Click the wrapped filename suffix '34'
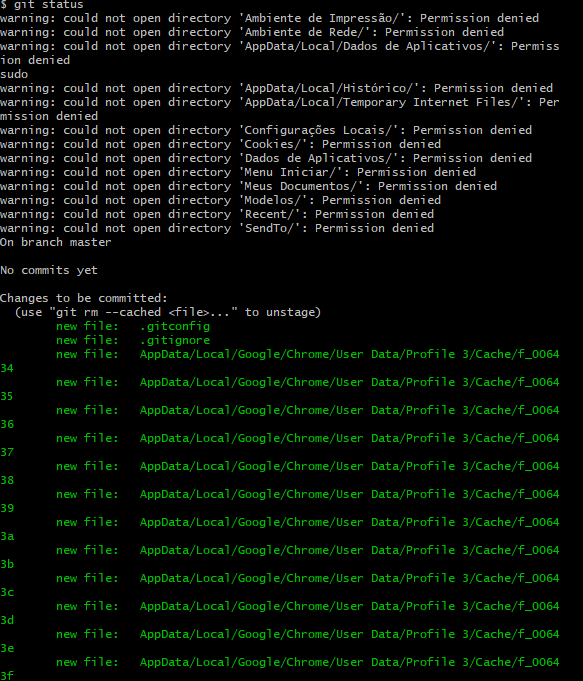The width and height of the screenshot is (583, 681). tap(7, 368)
